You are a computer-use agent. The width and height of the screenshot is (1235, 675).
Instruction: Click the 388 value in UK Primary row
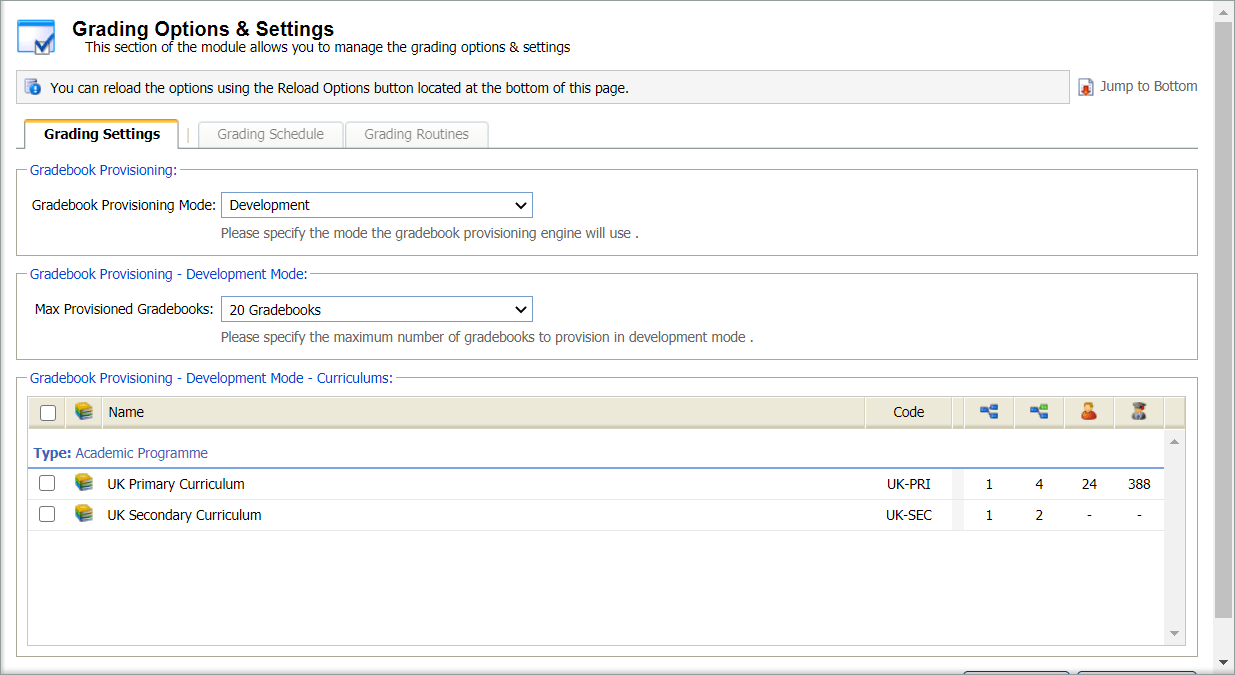tap(1139, 484)
